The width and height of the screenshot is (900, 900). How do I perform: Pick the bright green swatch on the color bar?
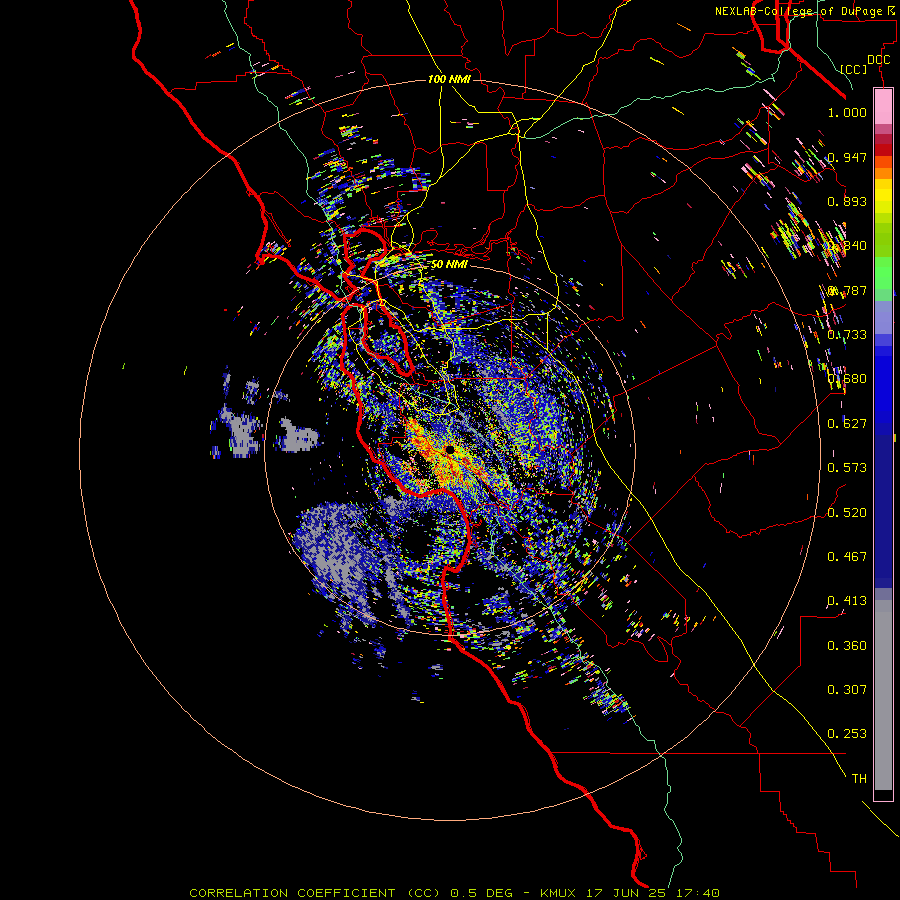tap(883, 273)
